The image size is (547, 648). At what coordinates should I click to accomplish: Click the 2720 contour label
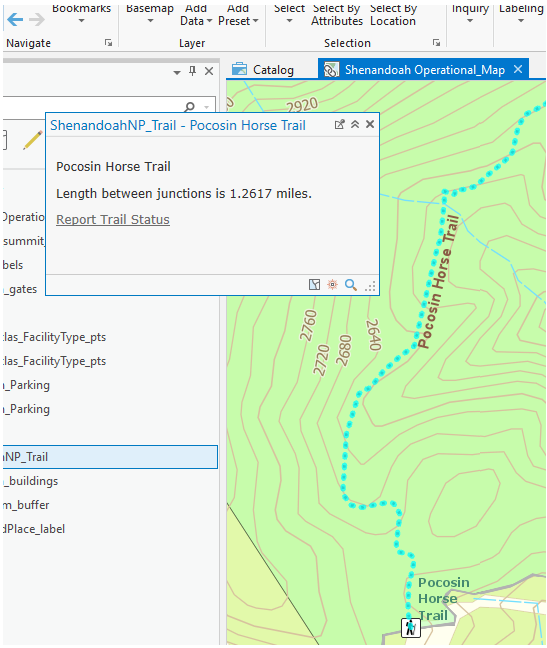(321, 360)
